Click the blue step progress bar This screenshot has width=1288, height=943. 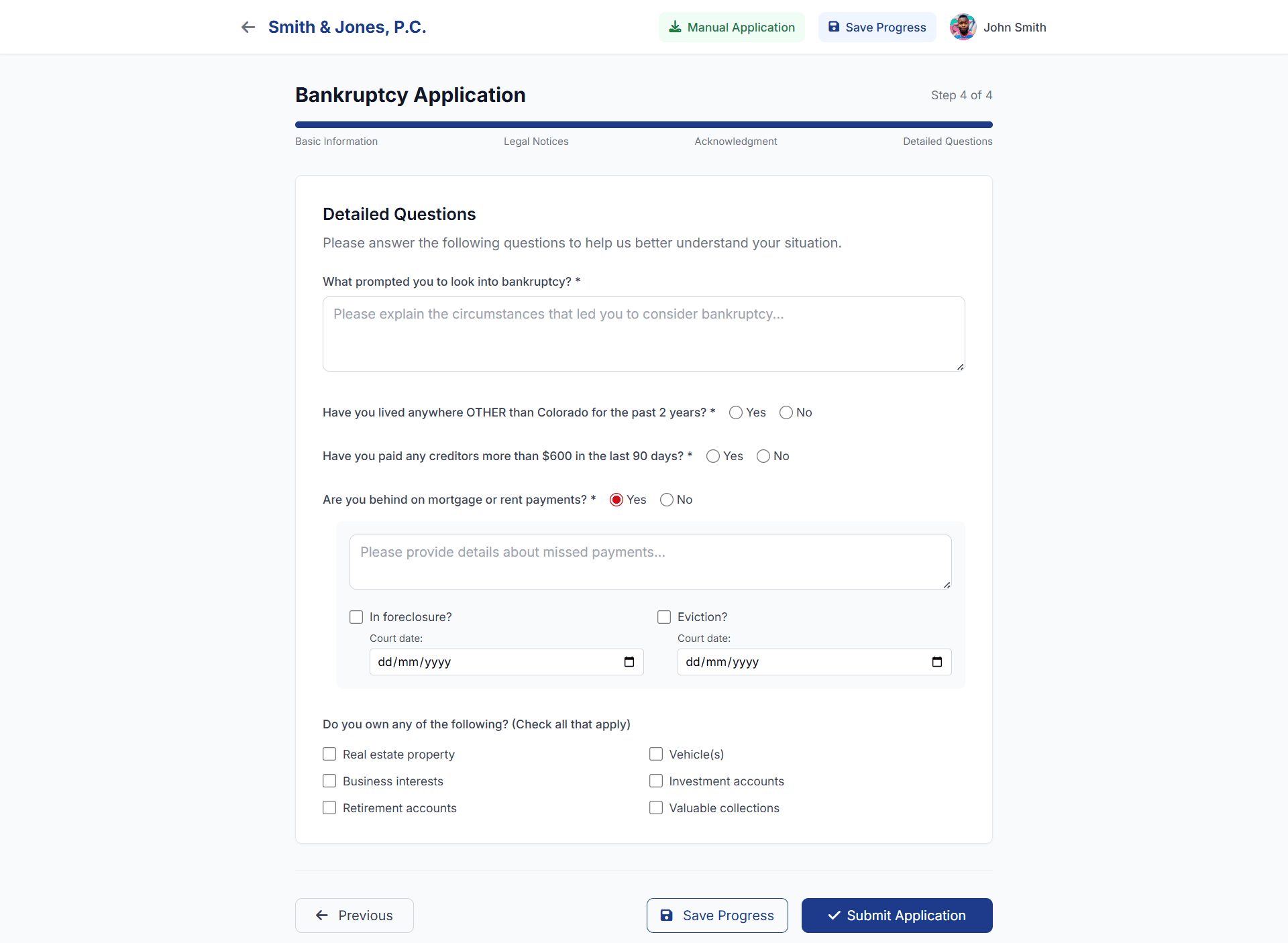pos(644,125)
